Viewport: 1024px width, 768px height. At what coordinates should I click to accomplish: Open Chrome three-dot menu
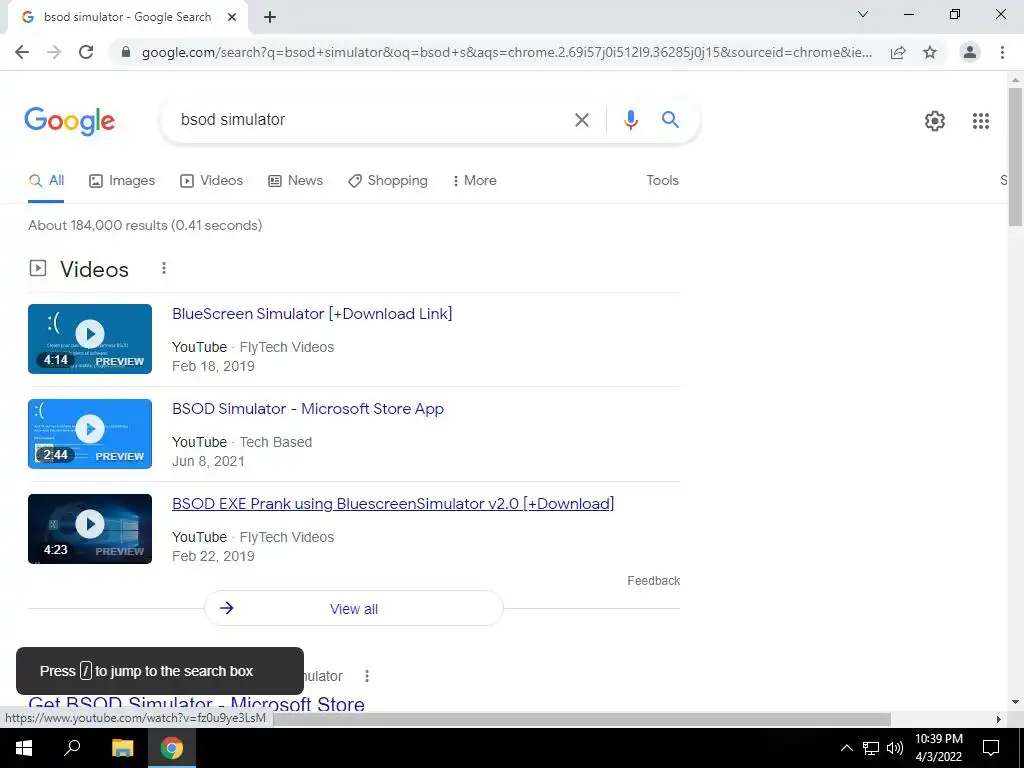tap(1002, 52)
